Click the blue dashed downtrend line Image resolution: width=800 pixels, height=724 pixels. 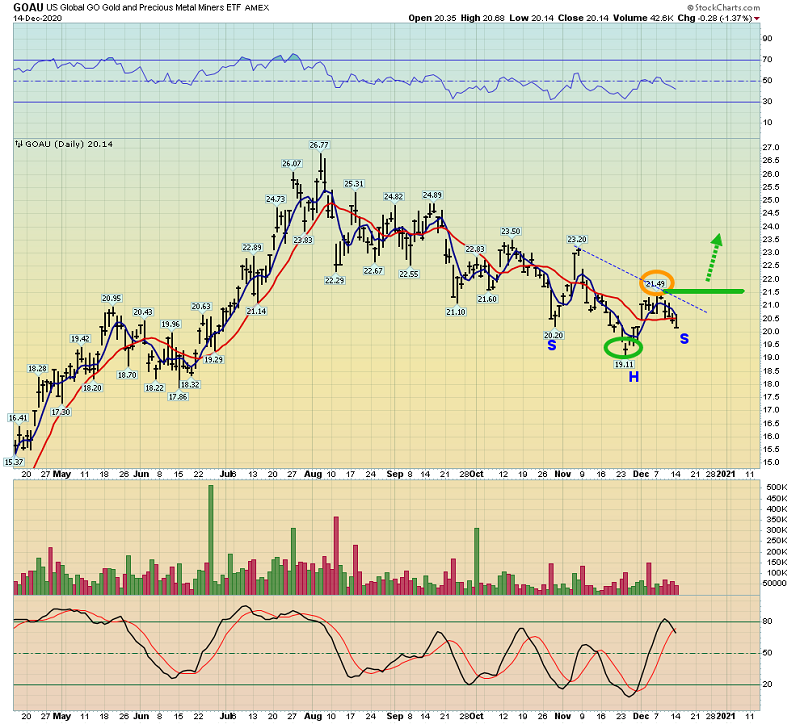(x=650, y=282)
